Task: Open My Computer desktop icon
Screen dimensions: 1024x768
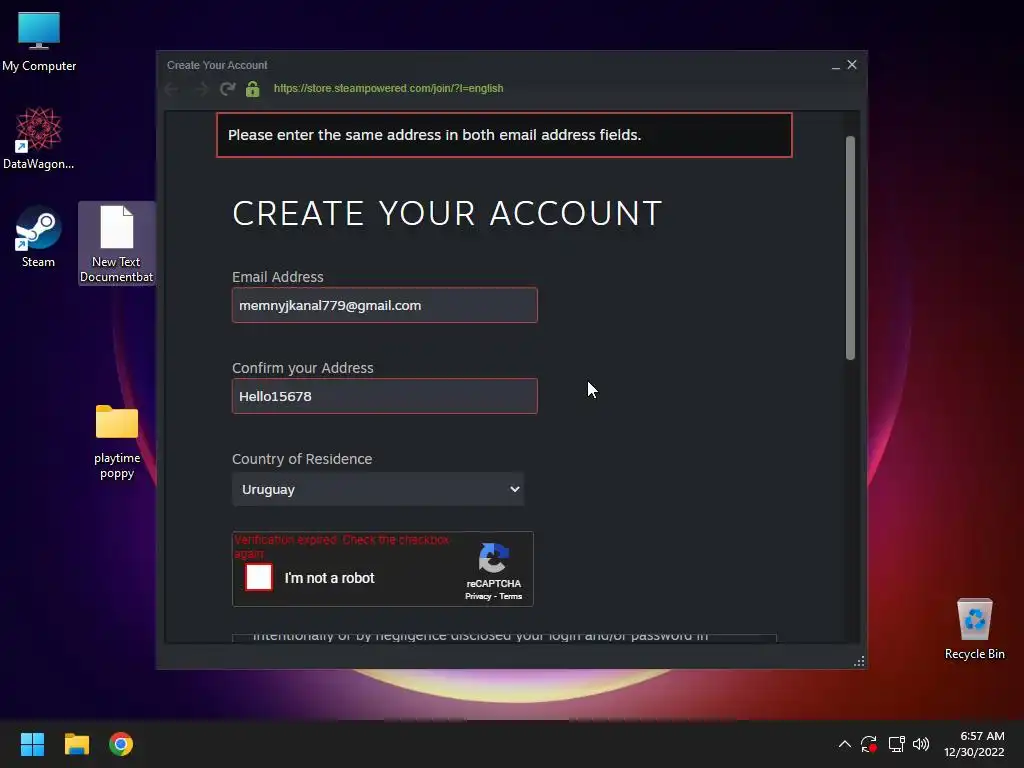Action: (x=39, y=41)
